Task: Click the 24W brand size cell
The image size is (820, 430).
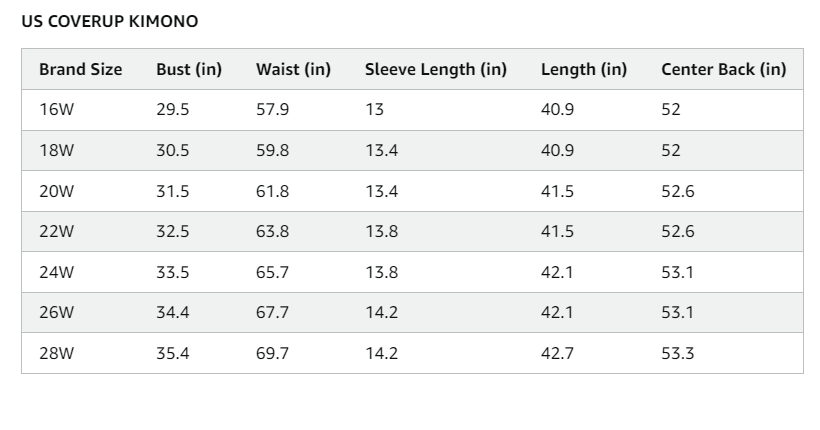Action: (57, 272)
